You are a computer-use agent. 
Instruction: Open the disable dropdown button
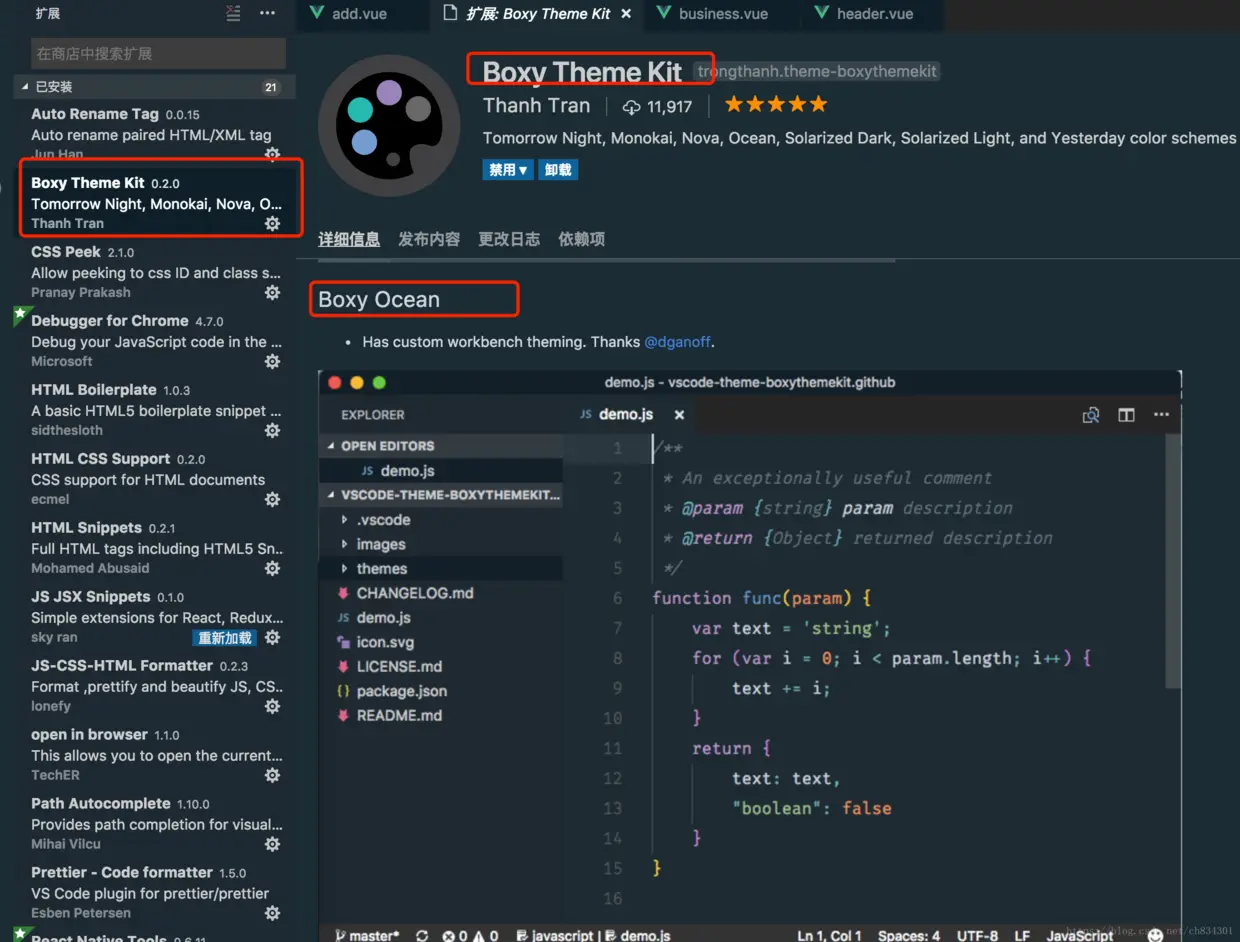click(x=508, y=170)
